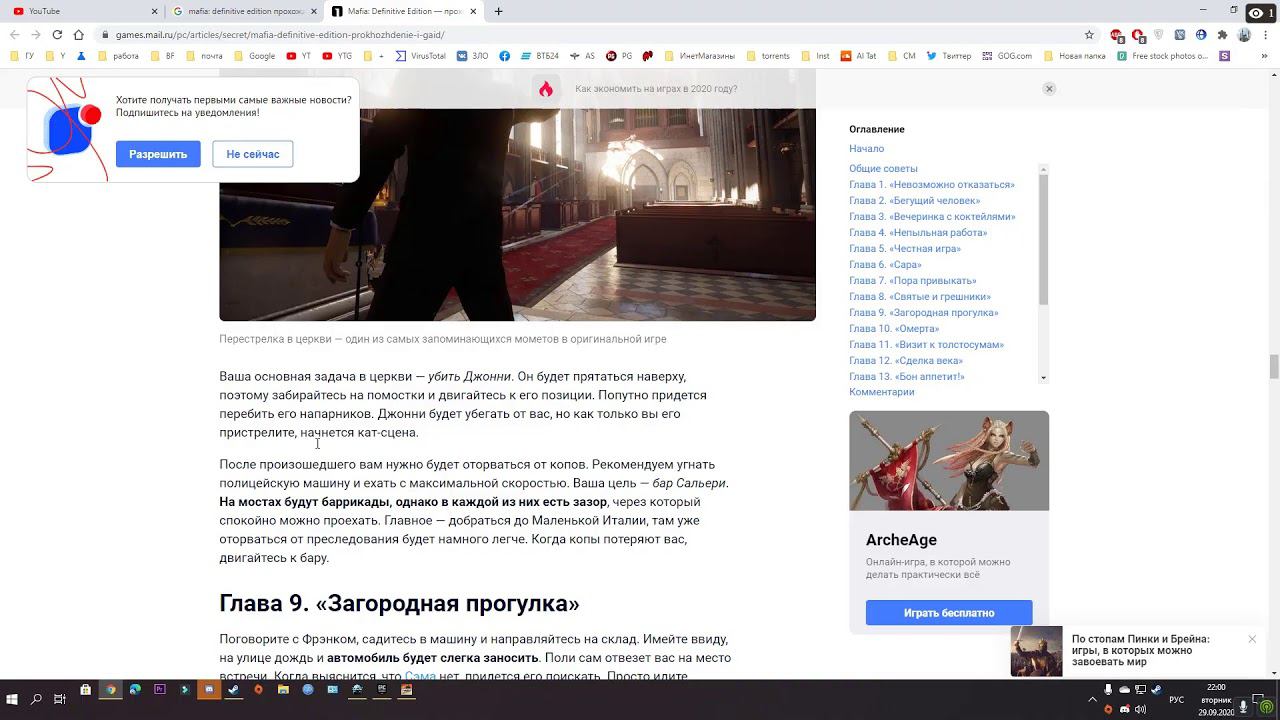Reload the page with the refresh icon
Image resolution: width=1280 pixels, height=720 pixels.
coord(57,34)
